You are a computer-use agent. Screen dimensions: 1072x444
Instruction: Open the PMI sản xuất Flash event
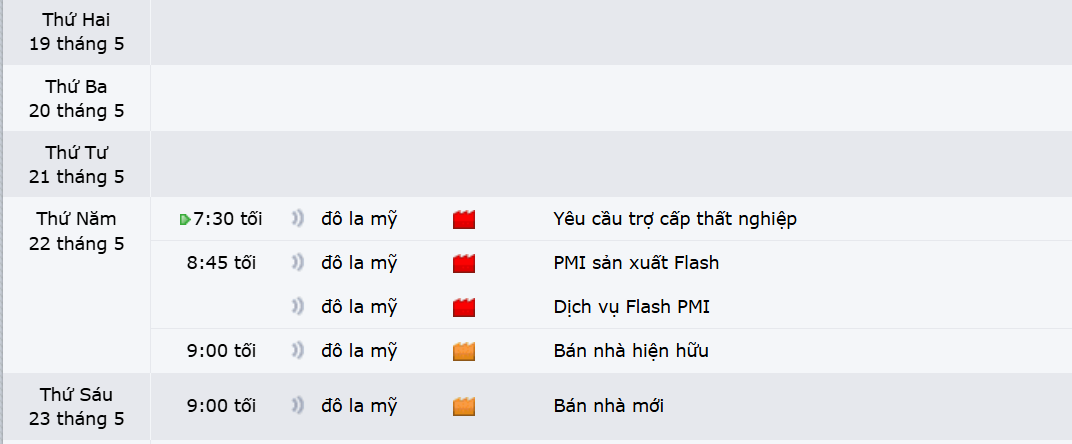[x=636, y=263]
